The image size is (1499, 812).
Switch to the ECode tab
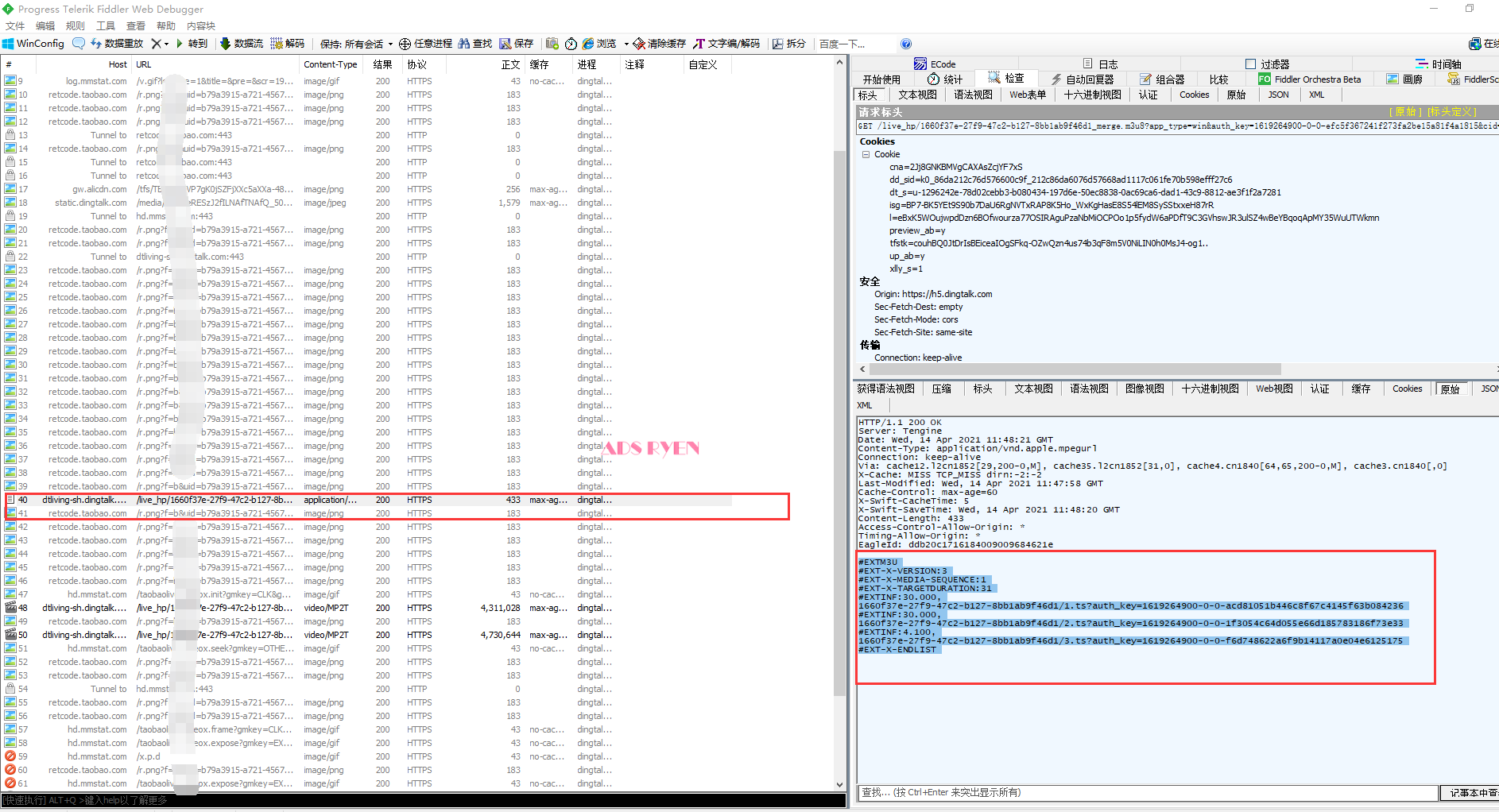(x=935, y=64)
